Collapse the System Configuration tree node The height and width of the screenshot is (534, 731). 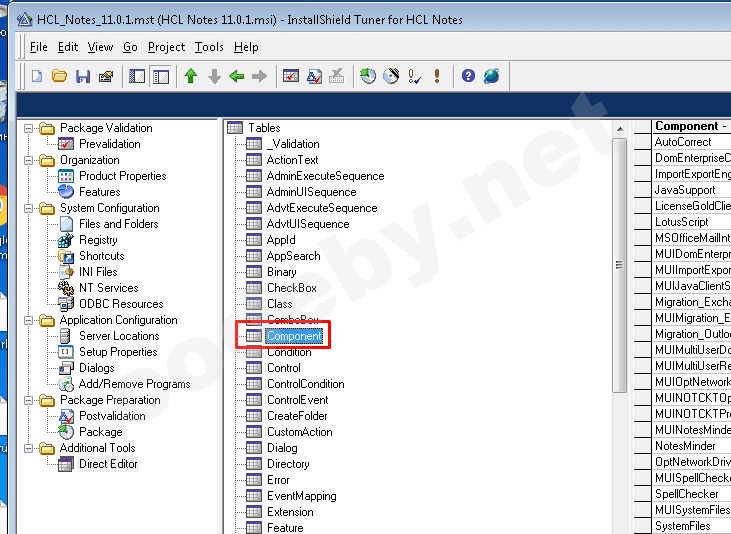(x=28, y=208)
